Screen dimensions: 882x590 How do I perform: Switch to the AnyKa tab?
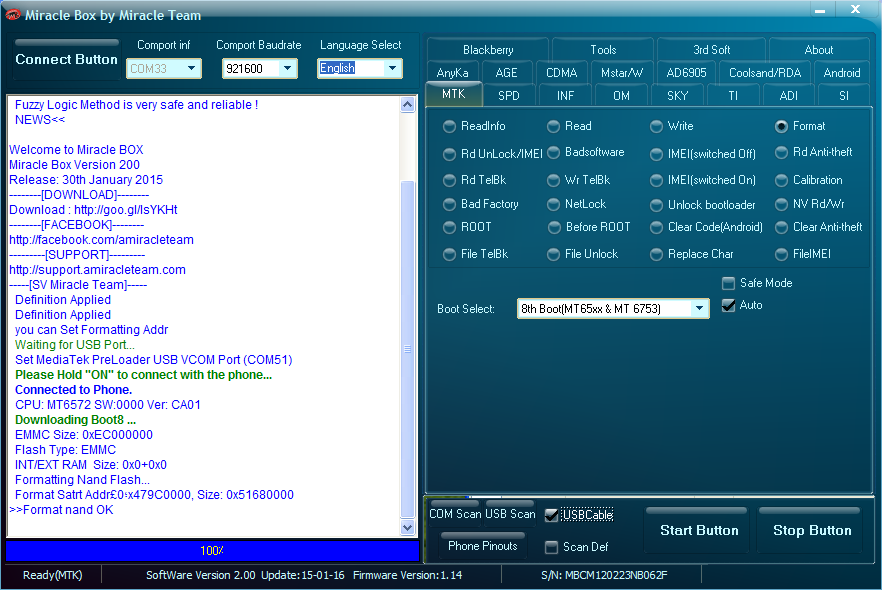tap(452, 73)
